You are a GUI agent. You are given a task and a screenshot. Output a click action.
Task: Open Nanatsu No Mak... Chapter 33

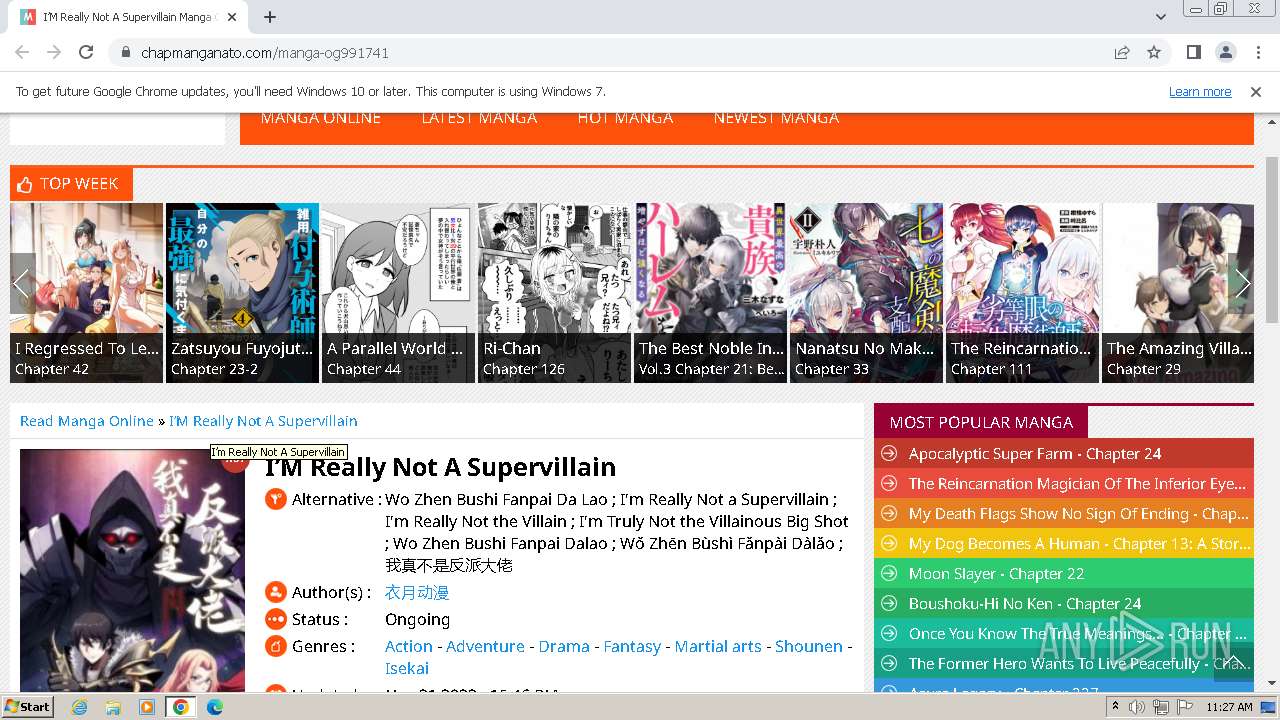click(831, 369)
